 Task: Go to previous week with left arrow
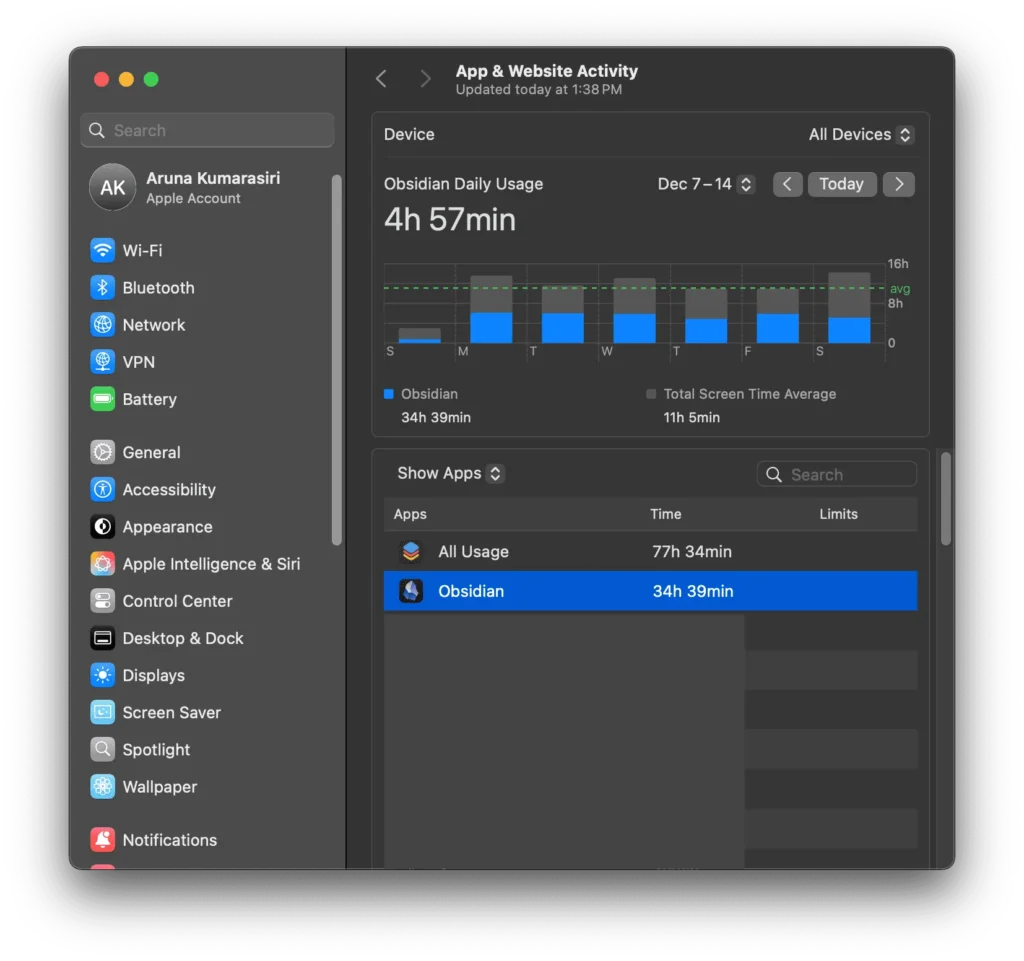point(788,184)
